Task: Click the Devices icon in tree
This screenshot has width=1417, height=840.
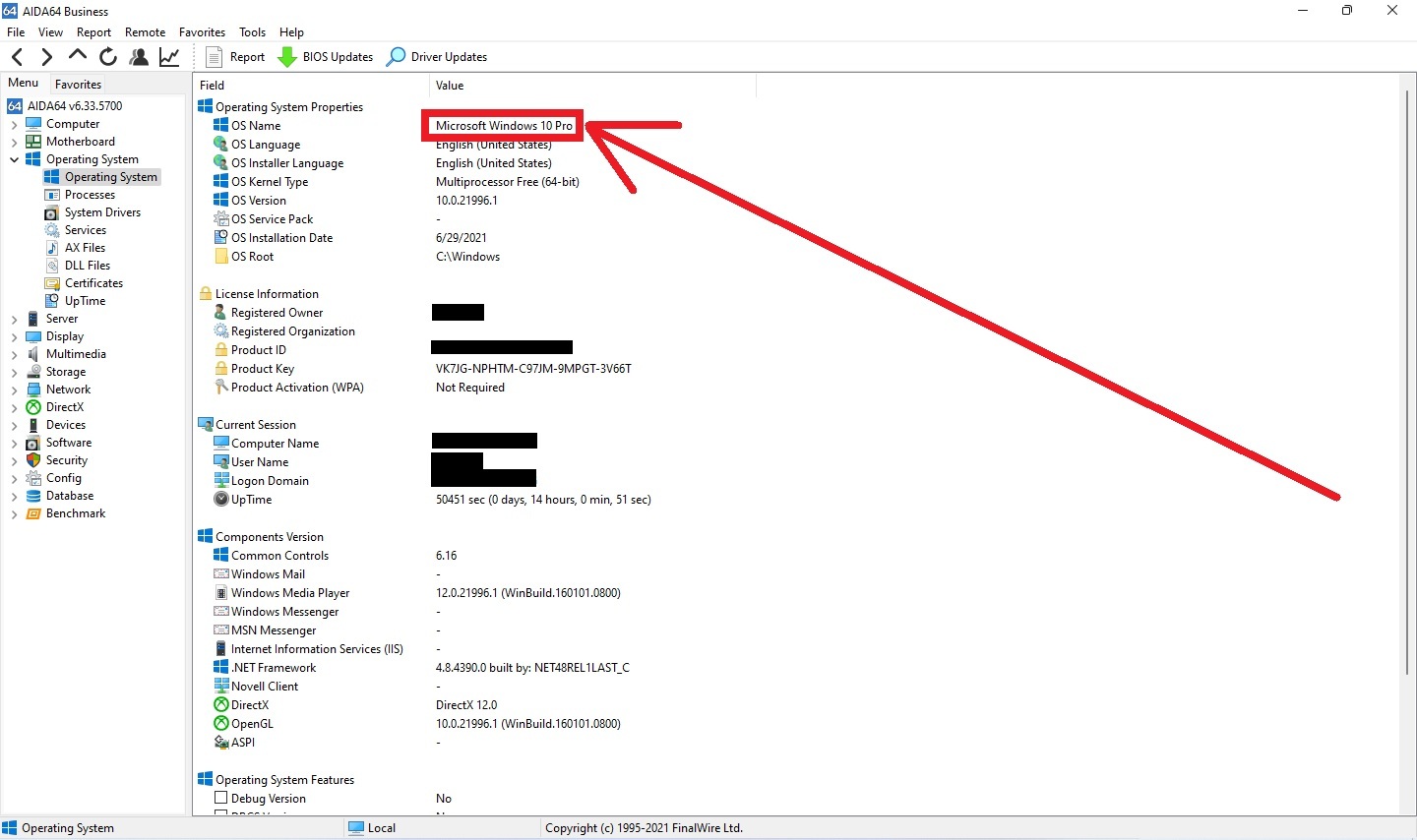Action: tap(33, 425)
